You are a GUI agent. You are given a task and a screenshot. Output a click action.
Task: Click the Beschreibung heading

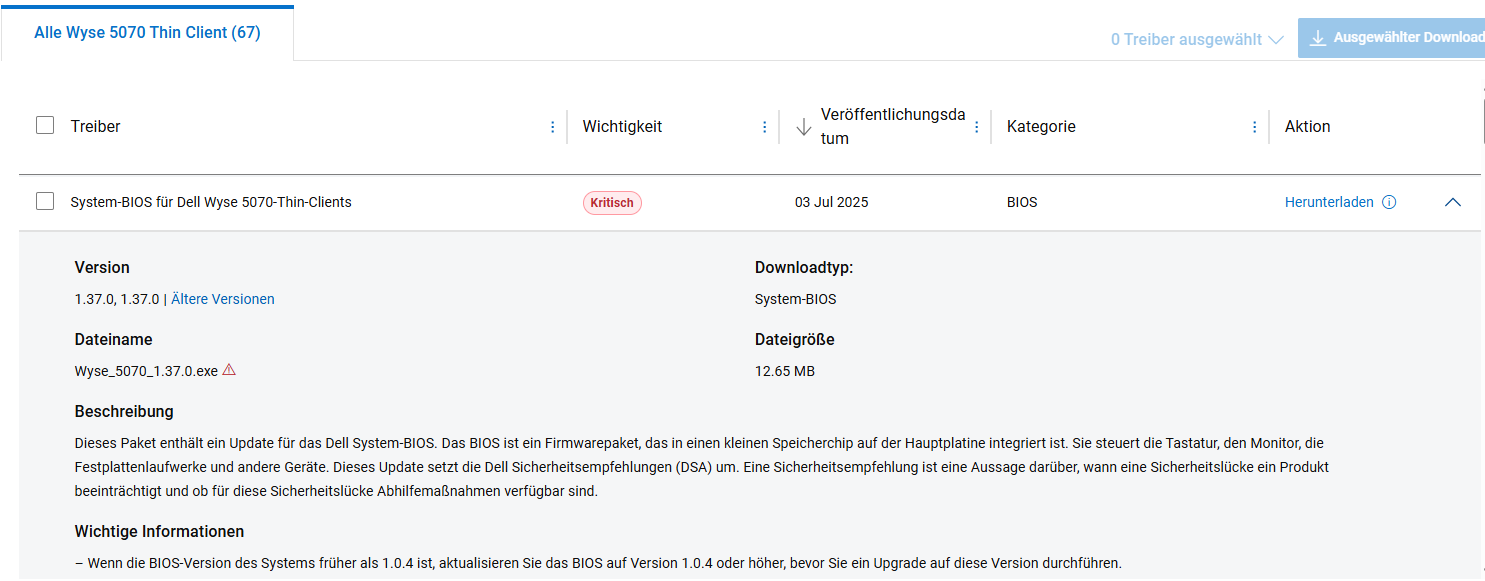pyautogui.click(x=124, y=411)
